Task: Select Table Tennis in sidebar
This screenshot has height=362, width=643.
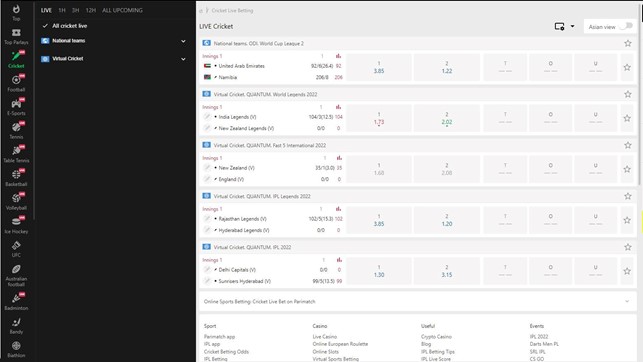Action: click(16, 155)
